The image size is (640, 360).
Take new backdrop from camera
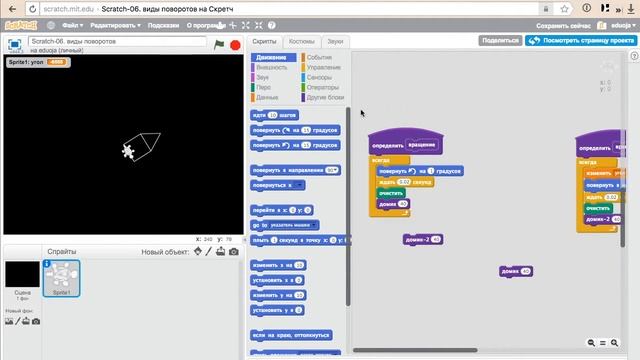36,322
